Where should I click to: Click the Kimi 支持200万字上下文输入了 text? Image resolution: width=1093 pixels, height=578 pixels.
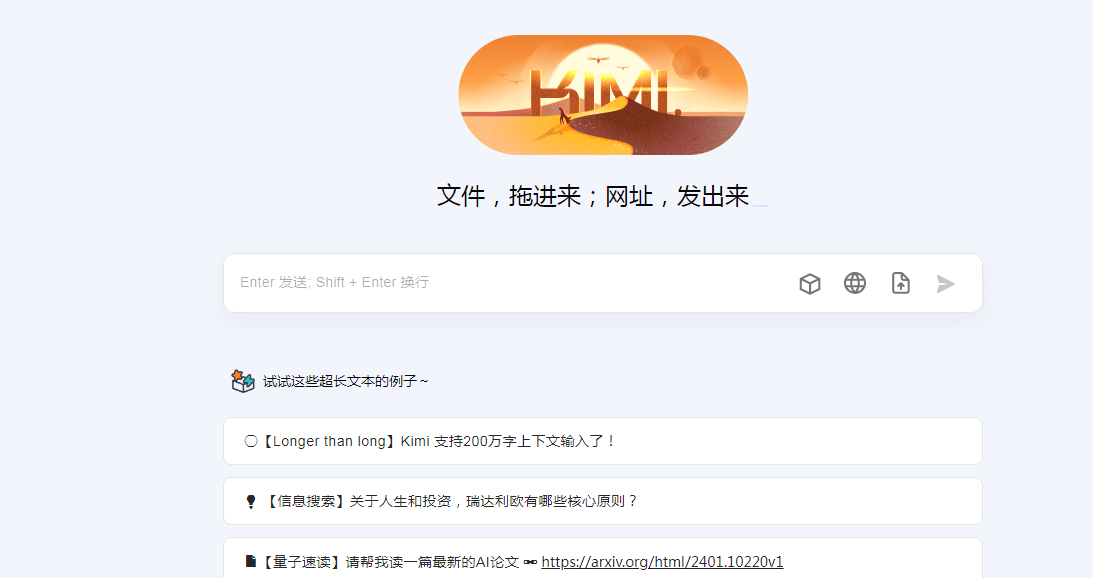tap(507, 441)
